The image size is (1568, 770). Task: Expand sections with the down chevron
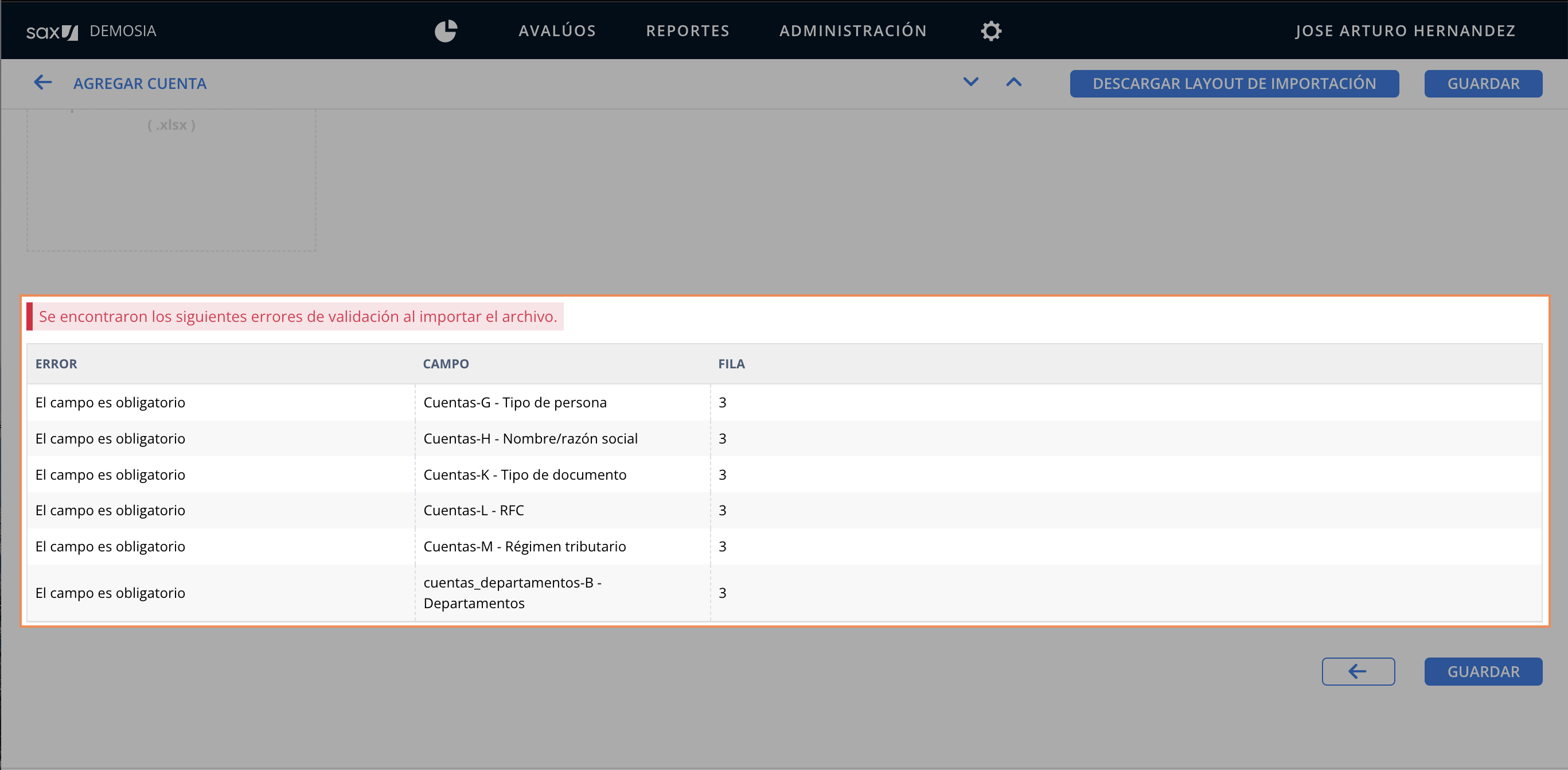(971, 82)
